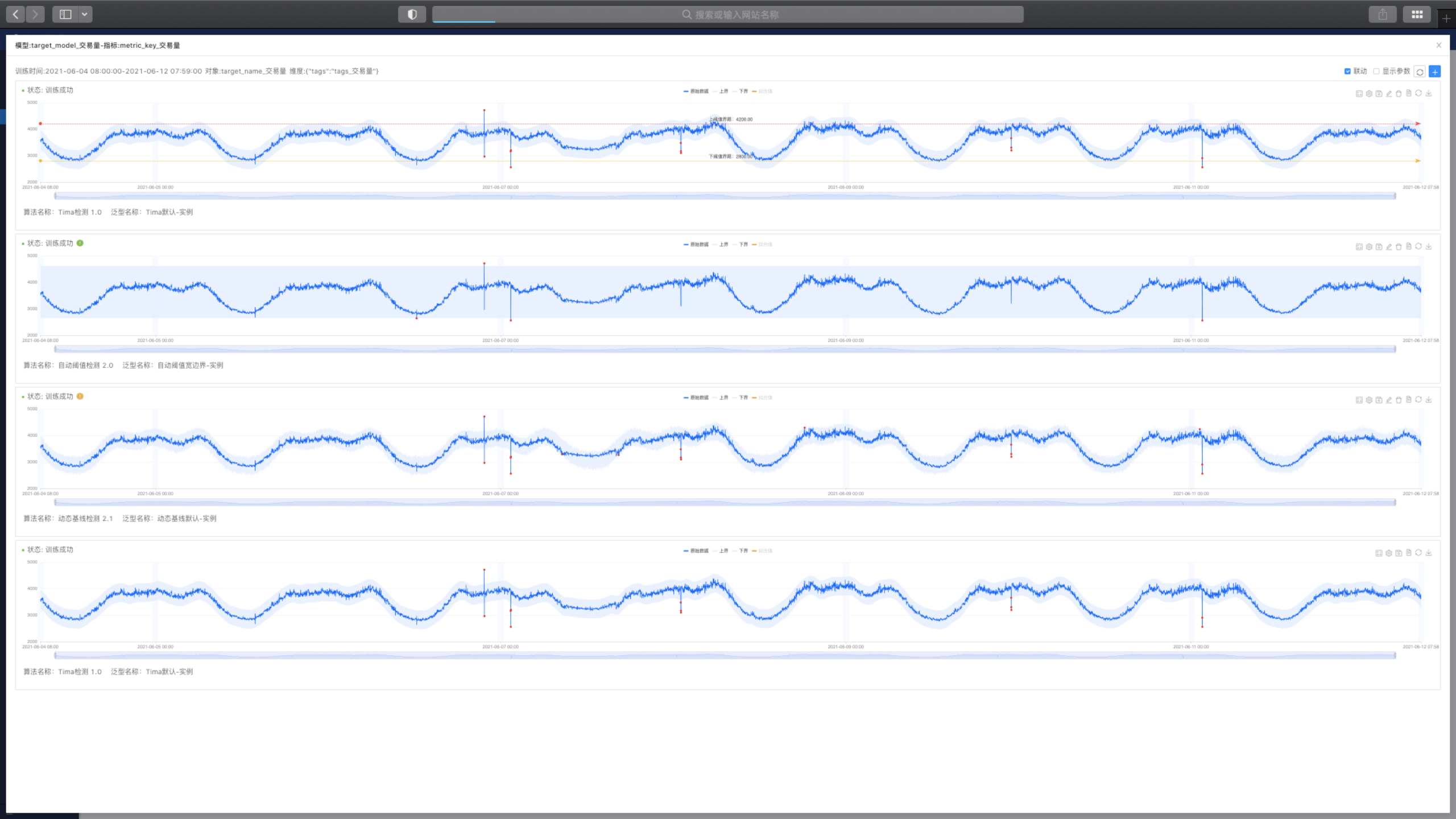The image size is (1456, 819).
Task: Click the save disk icon in third chart
Action: click(1379, 400)
